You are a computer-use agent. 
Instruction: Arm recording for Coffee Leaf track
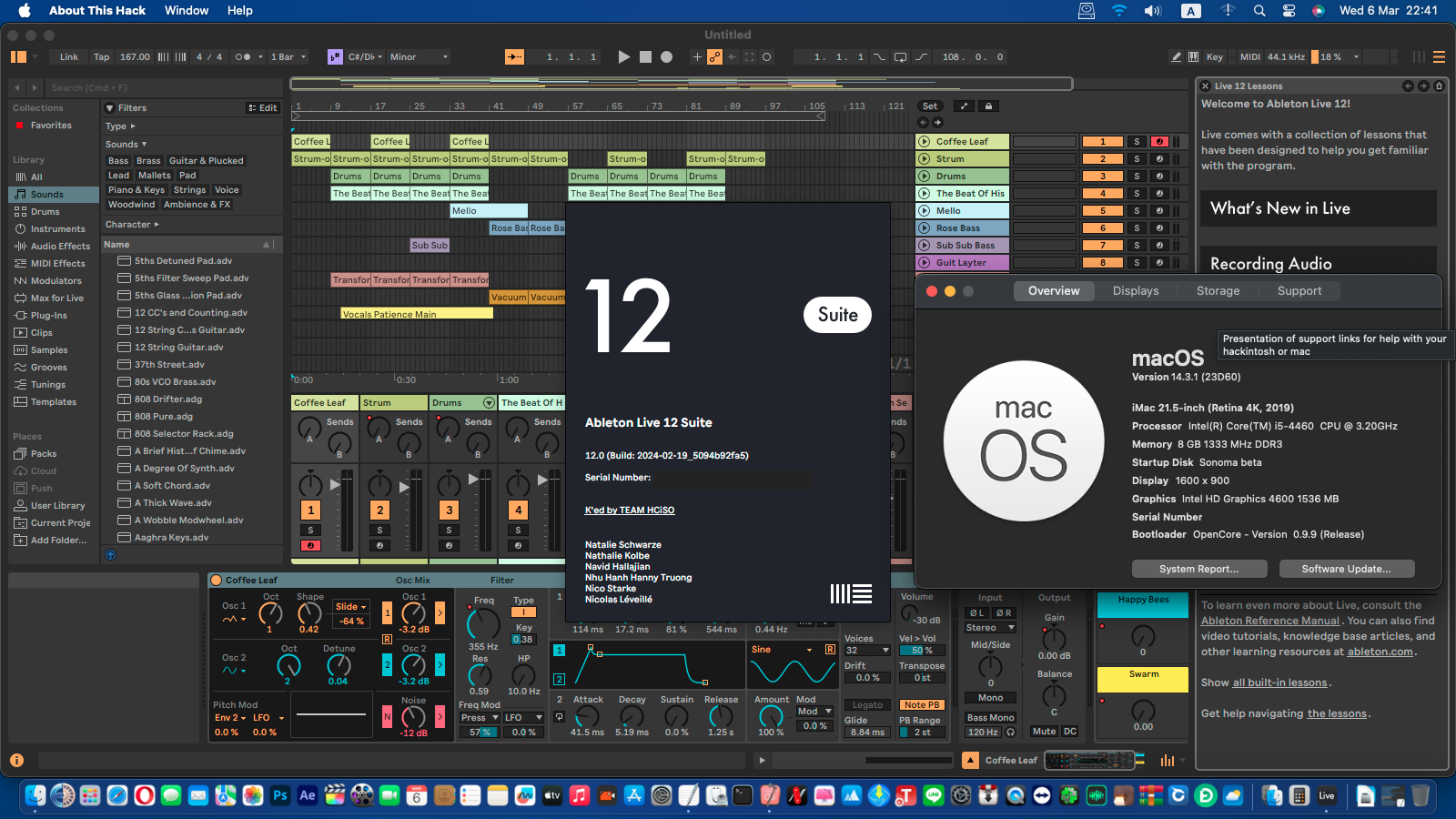pyautogui.click(x=1159, y=142)
